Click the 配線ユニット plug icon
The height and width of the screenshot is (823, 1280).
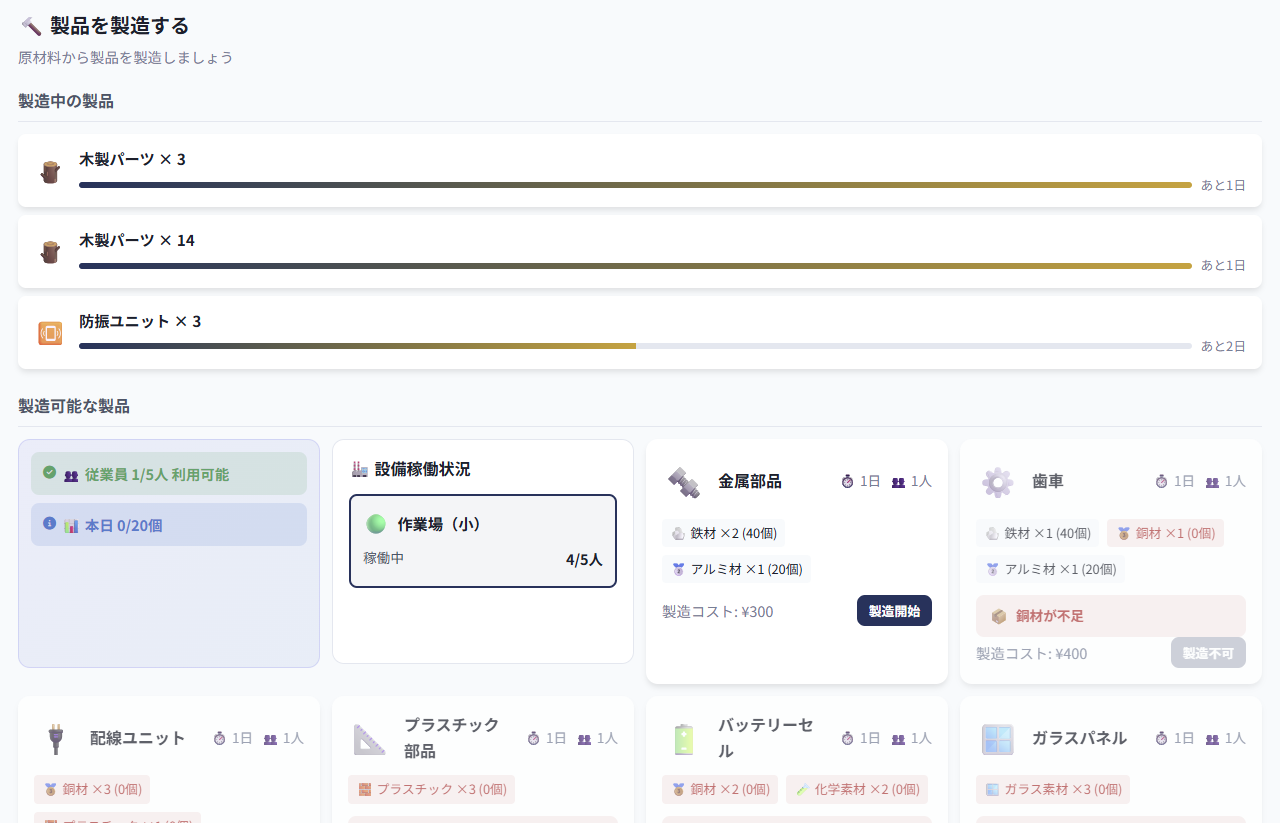tap(56, 739)
